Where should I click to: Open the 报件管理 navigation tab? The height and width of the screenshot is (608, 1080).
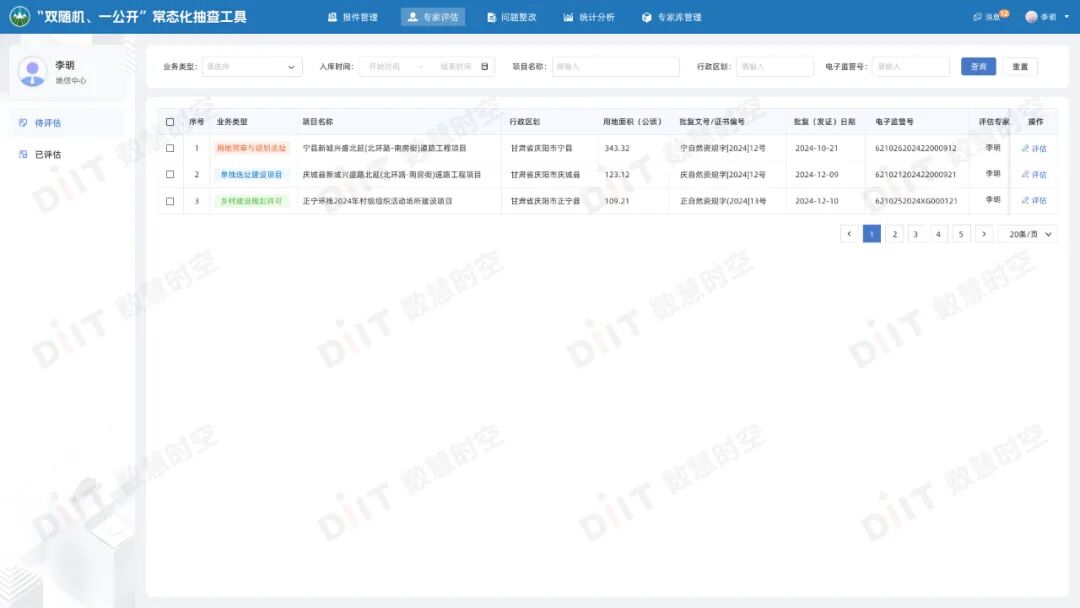[x=353, y=17]
